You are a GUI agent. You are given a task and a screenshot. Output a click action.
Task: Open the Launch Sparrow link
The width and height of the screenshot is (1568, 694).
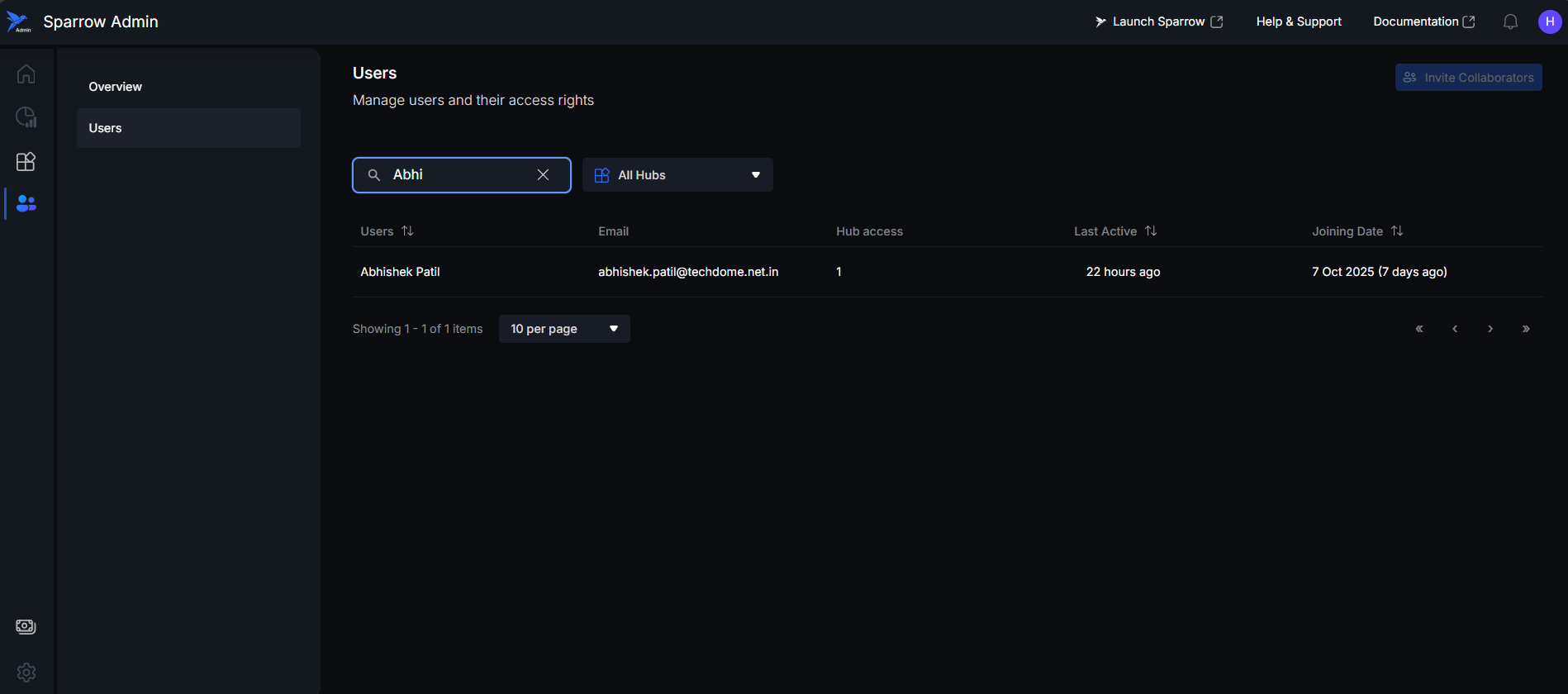pos(1158,22)
